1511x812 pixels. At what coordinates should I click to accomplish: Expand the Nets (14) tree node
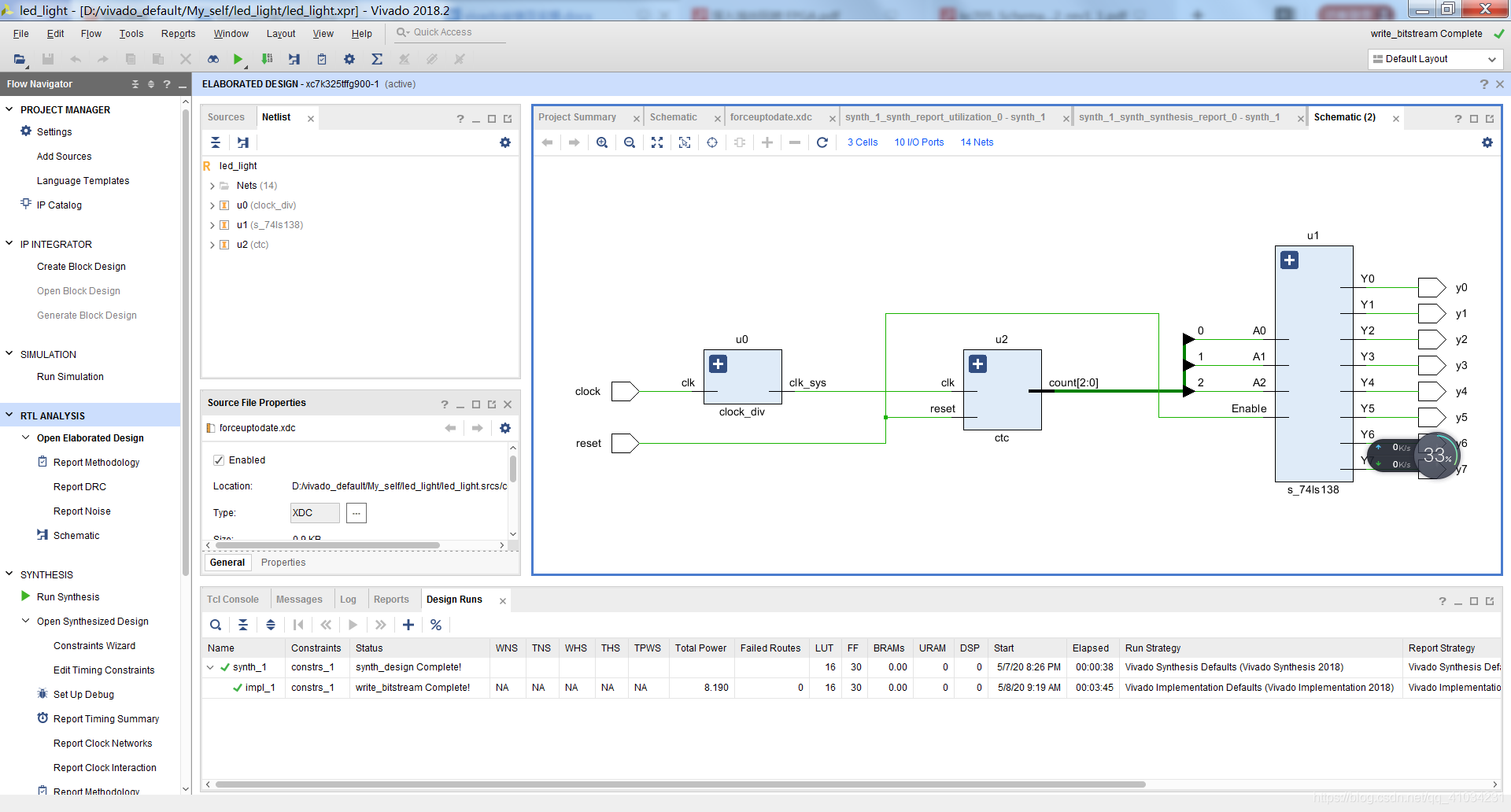[x=212, y=186]
